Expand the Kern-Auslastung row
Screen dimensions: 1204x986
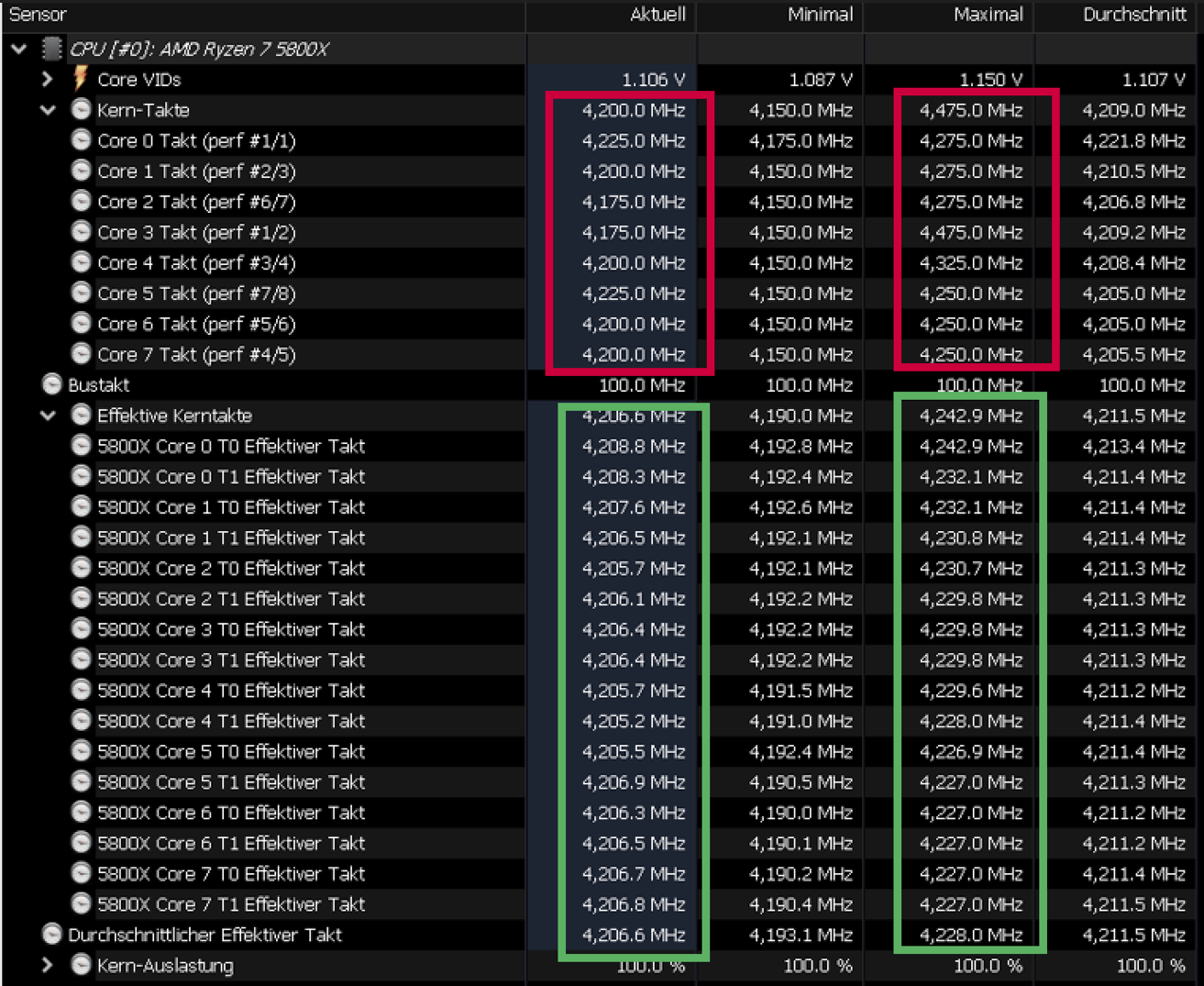[x=47, y=965]
